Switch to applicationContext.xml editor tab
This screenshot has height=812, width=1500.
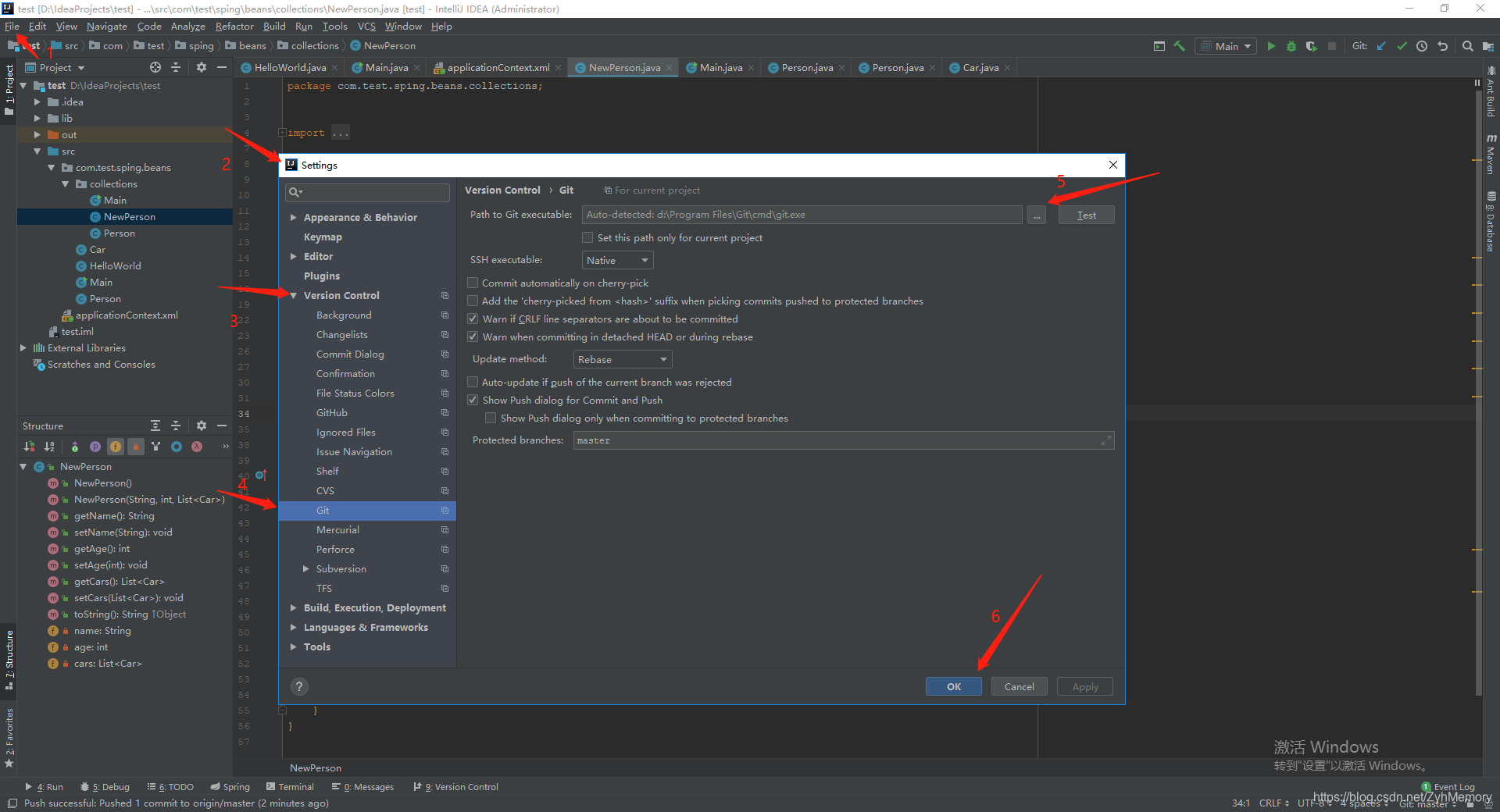pos(498,68)
